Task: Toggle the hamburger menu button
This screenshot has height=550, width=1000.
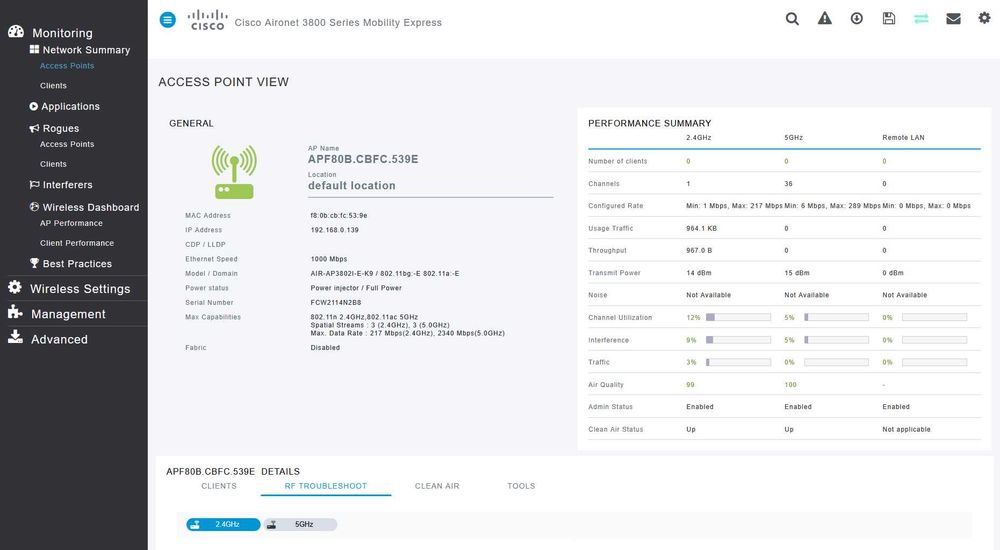Action: click(168, 20)
